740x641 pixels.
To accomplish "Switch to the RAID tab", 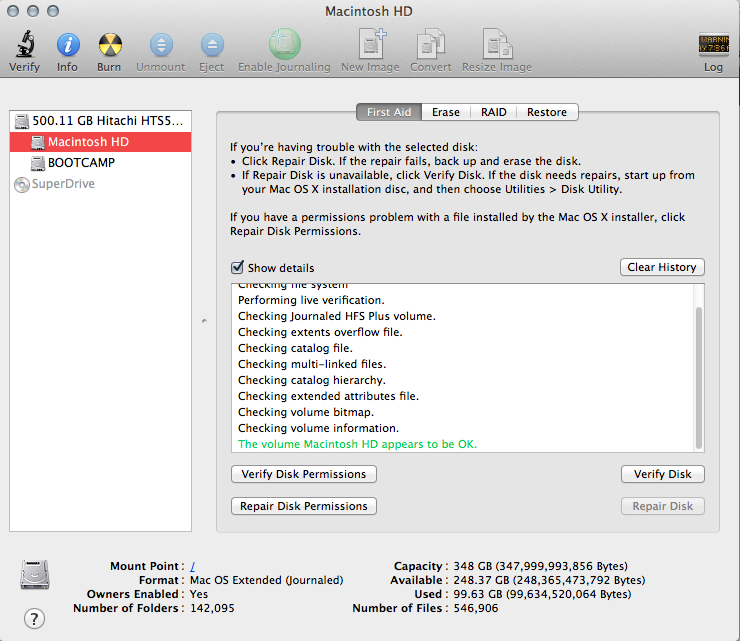I will (x=494, y=112).
